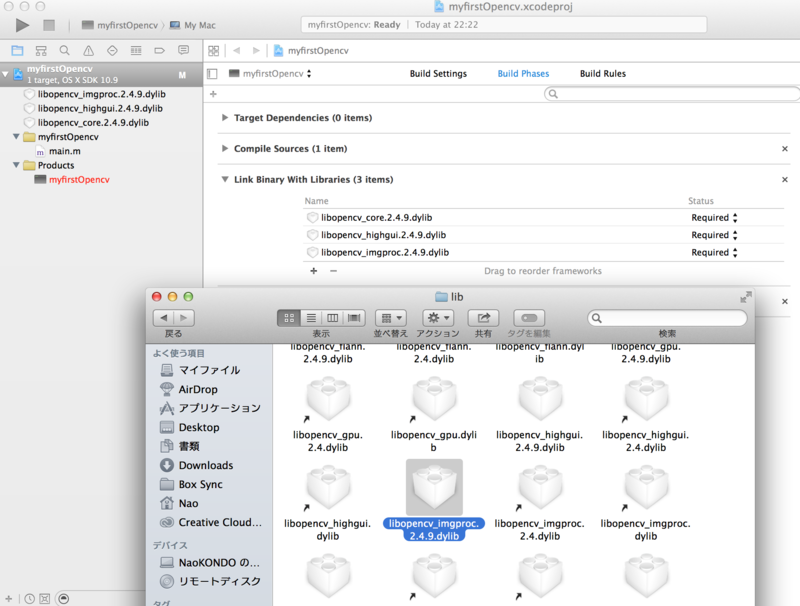Open the Debug navigator
Screen dimensions: 800x606
[136, 50]
